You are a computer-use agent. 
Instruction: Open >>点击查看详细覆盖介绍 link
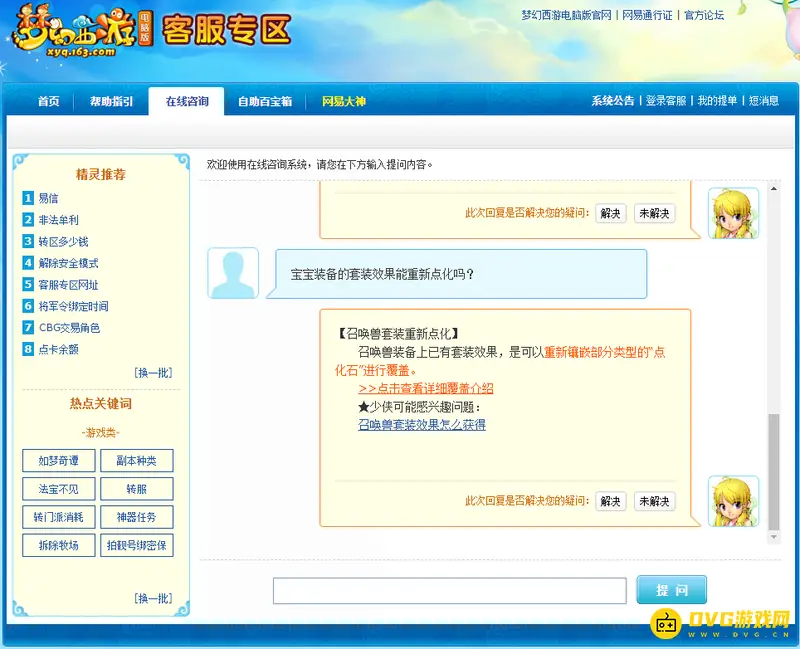(426, 388)
